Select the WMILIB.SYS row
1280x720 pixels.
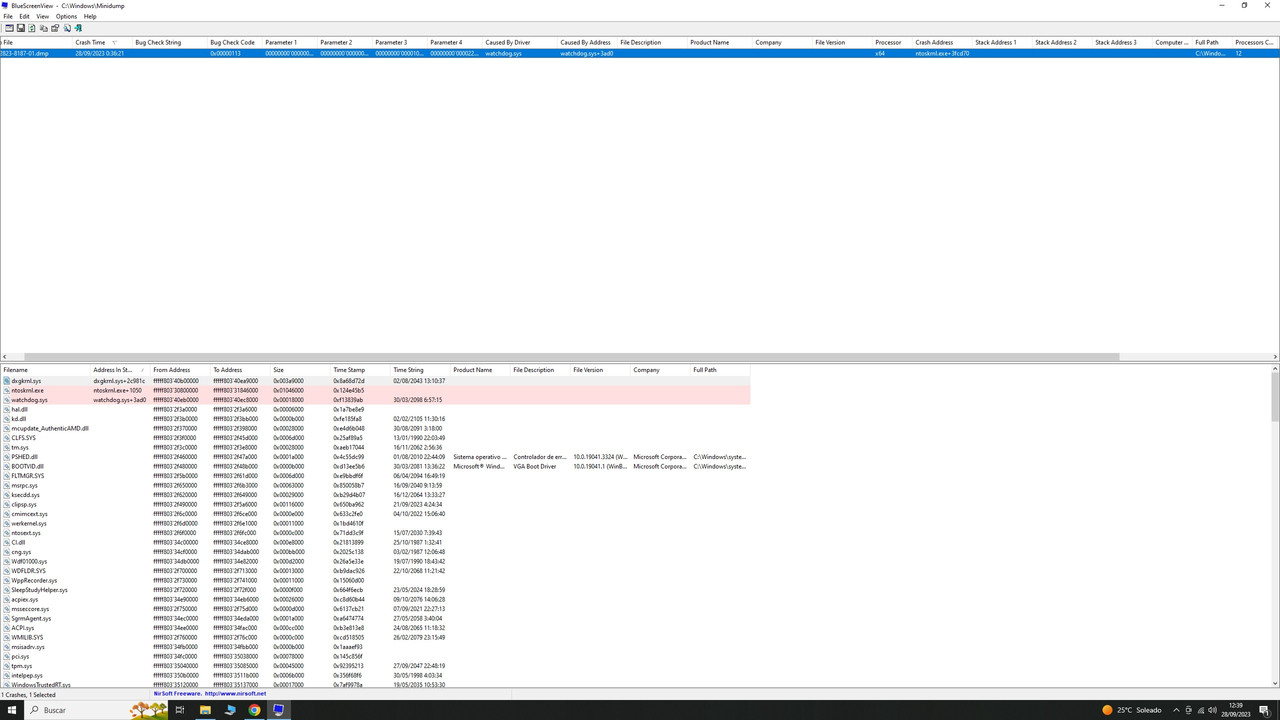(x=375, y=637)
